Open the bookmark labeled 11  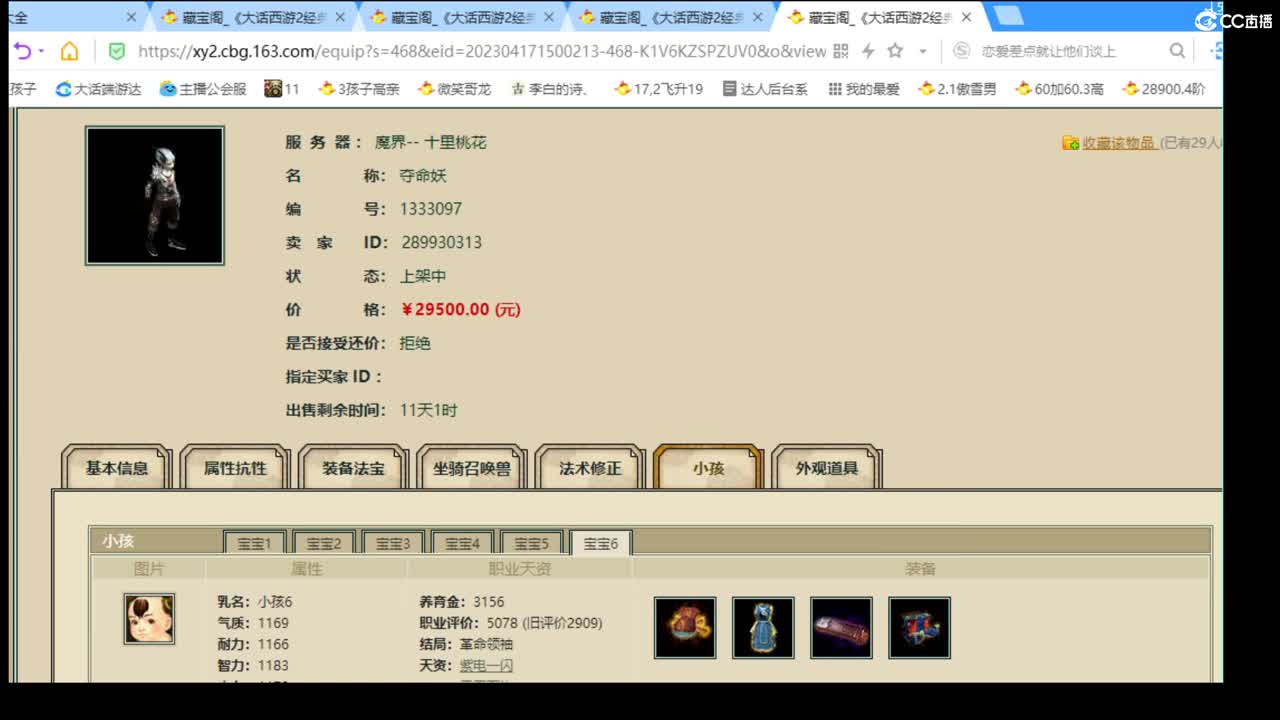coord(282,89)
